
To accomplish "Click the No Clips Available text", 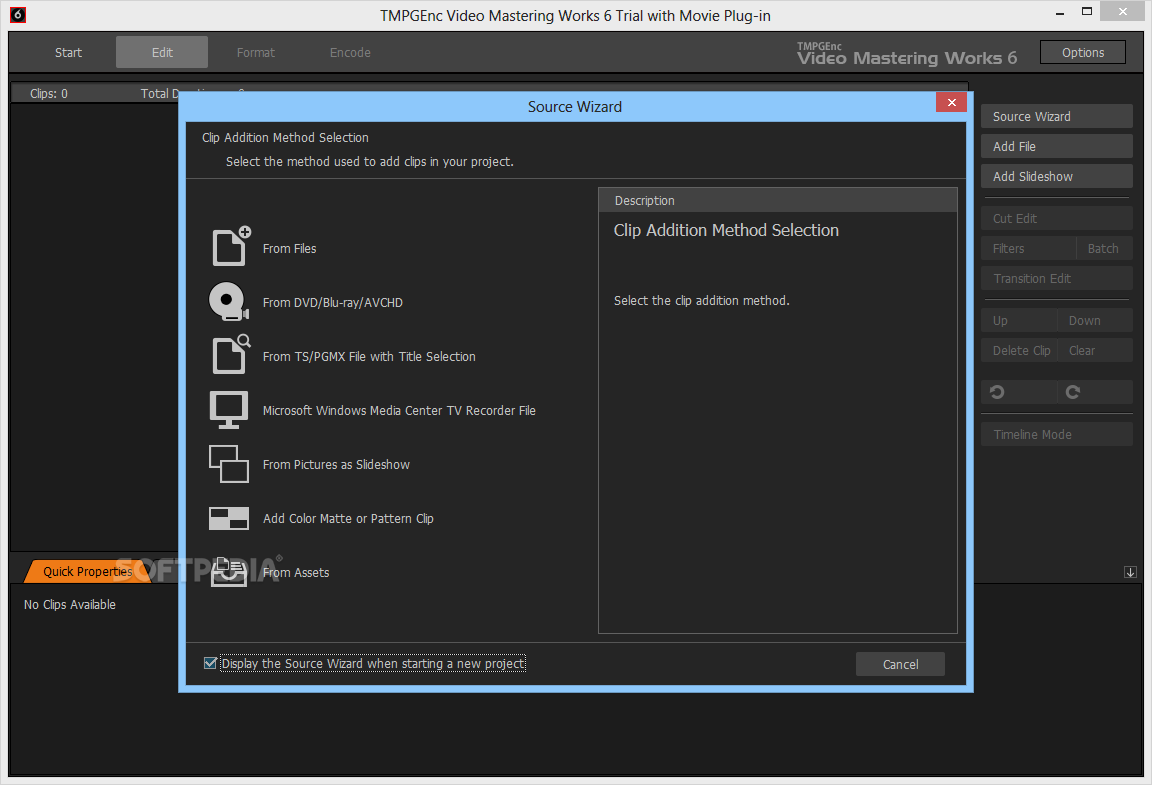I will pos(70,604).
